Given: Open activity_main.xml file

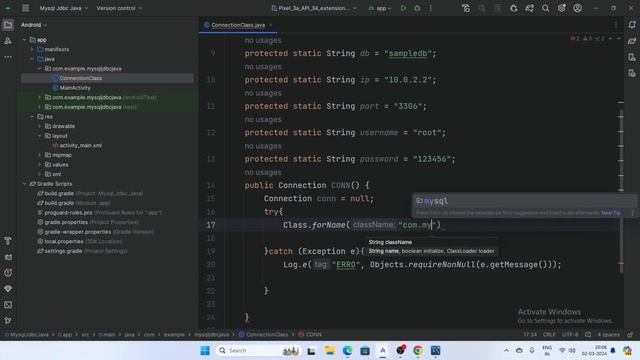Looking at the screenshot, I should tap(80, 145).
